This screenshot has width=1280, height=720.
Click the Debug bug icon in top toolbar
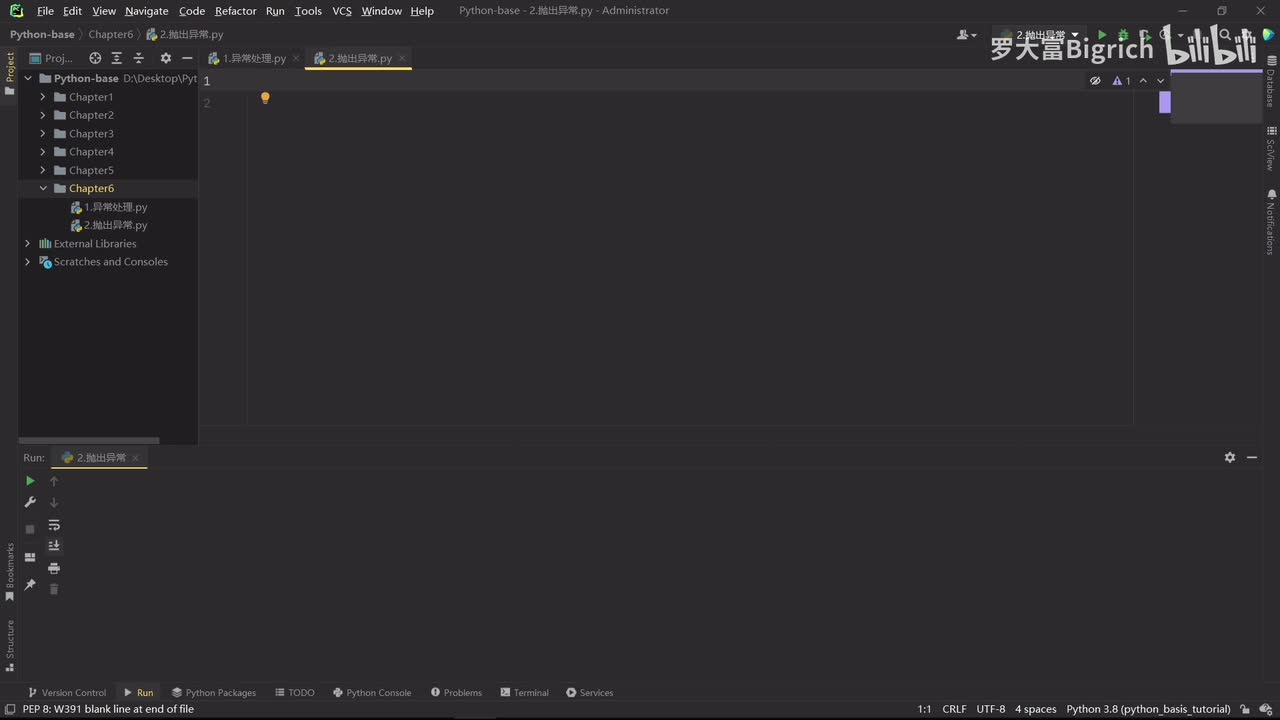1123,35
